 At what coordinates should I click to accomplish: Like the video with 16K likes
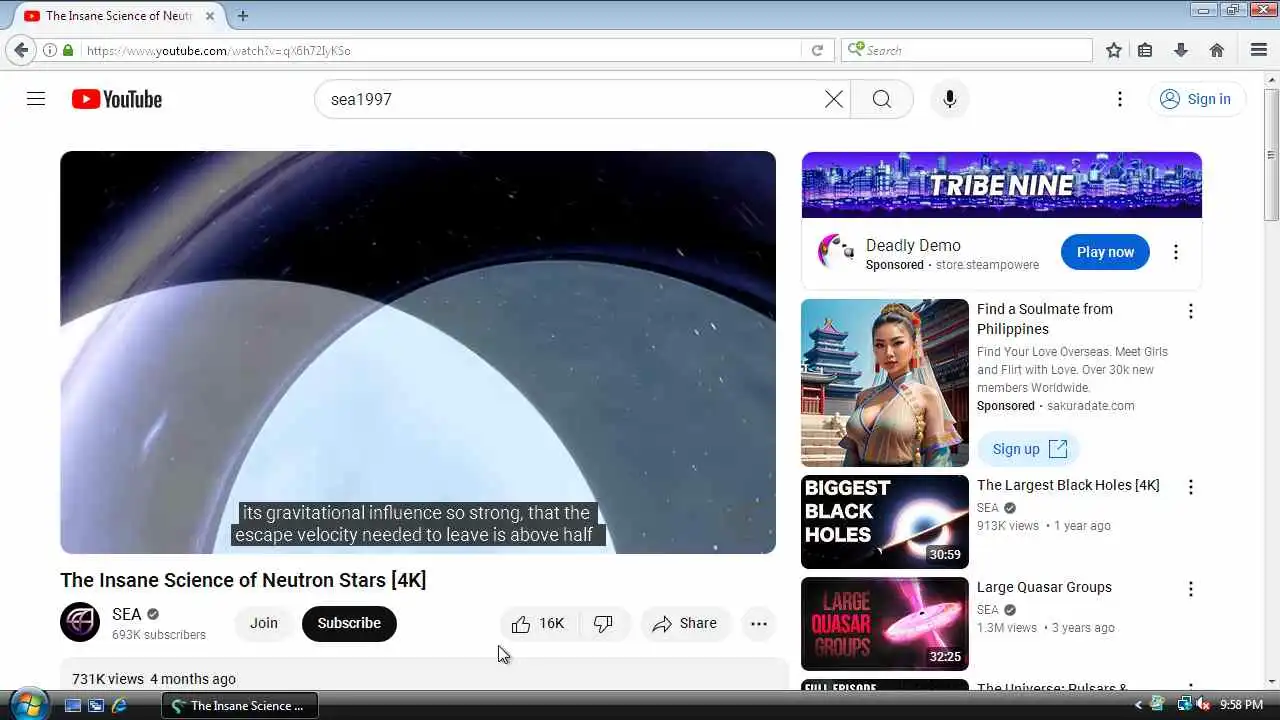tap(538, 623)
